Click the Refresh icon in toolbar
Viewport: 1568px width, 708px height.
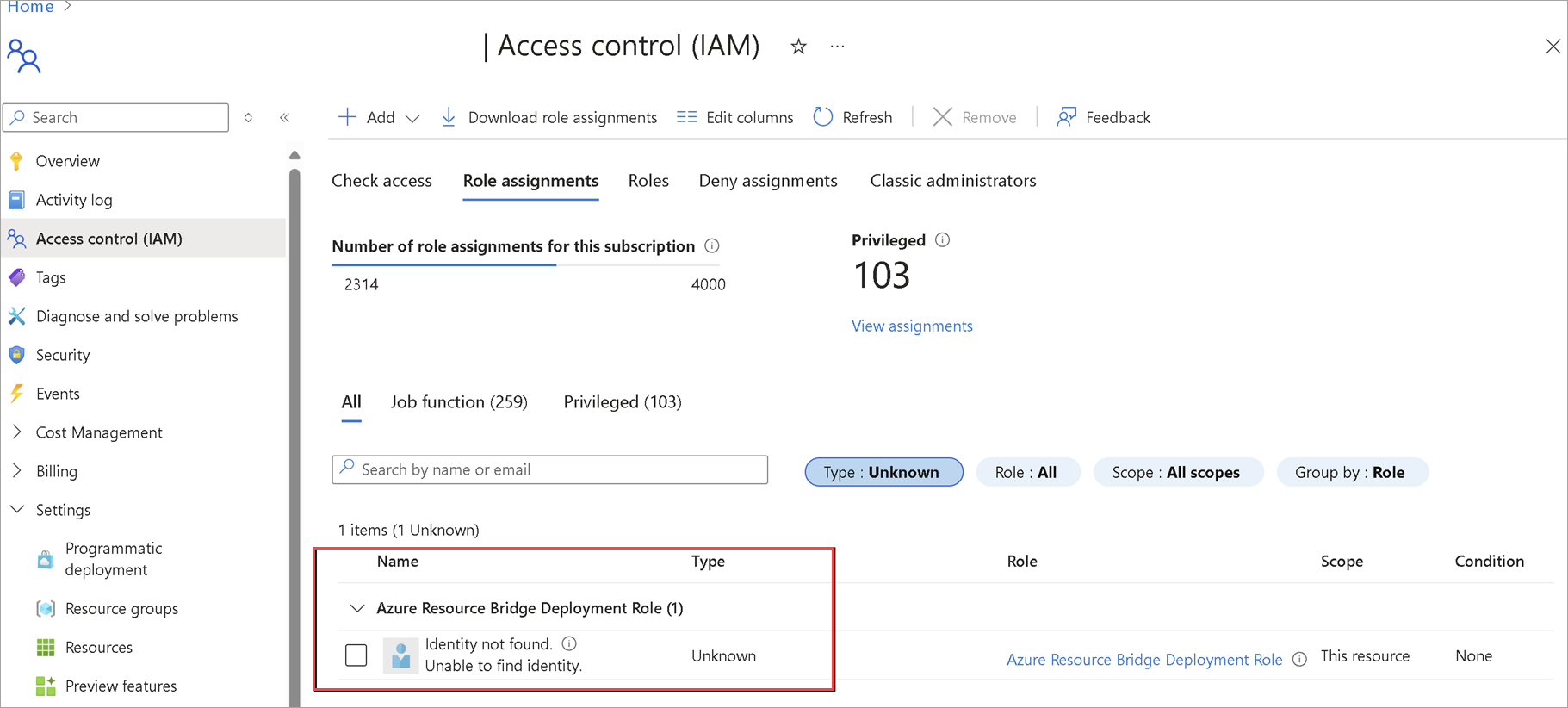coord(823,117)
